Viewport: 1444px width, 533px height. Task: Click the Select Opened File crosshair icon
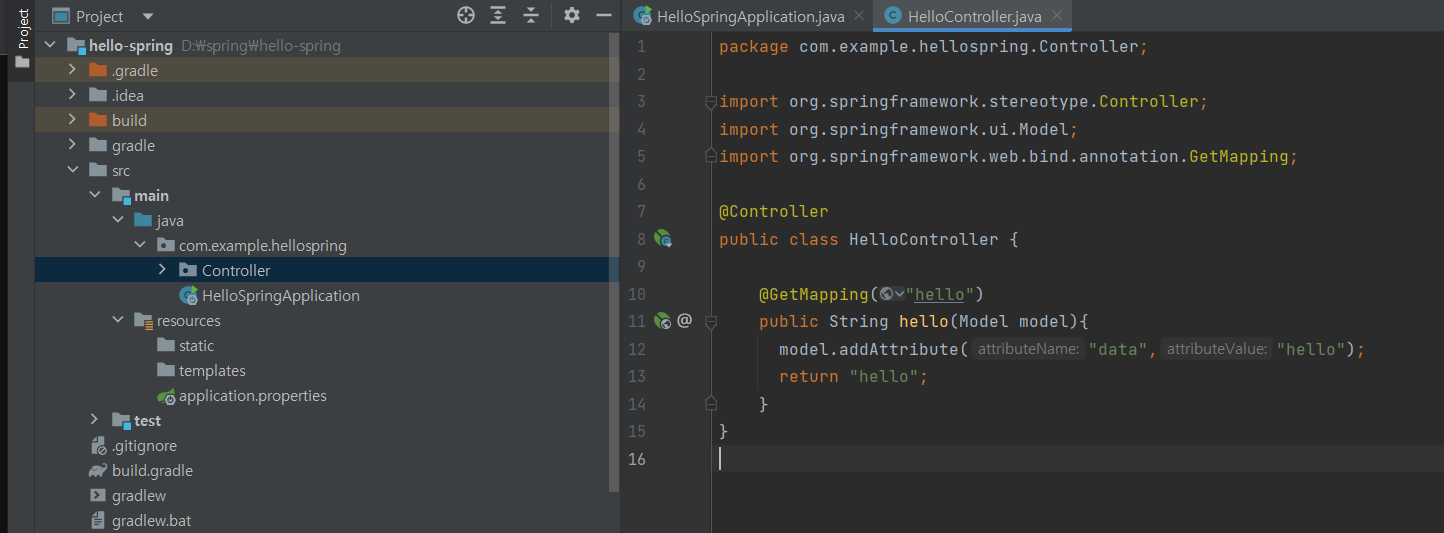[465, 15]
